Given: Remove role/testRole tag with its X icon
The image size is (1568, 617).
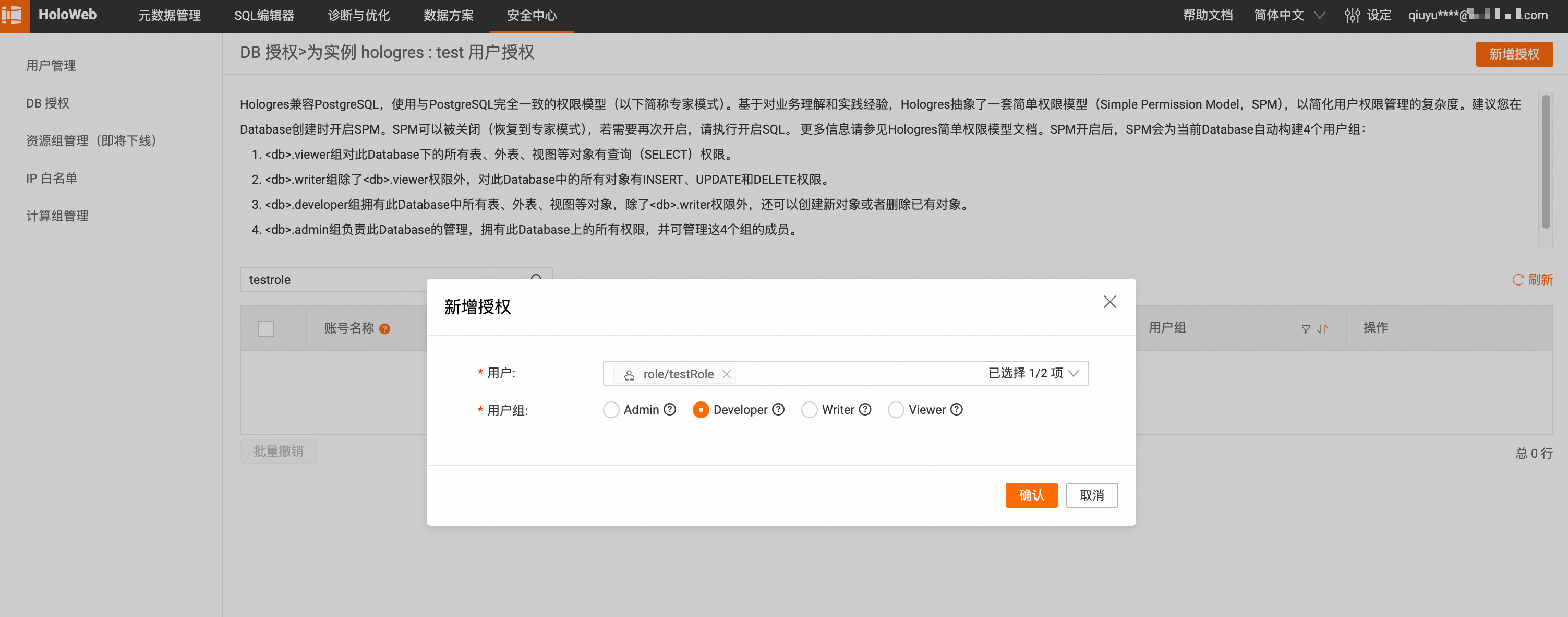Looking at the screenshot, I should tap(726, 374).
